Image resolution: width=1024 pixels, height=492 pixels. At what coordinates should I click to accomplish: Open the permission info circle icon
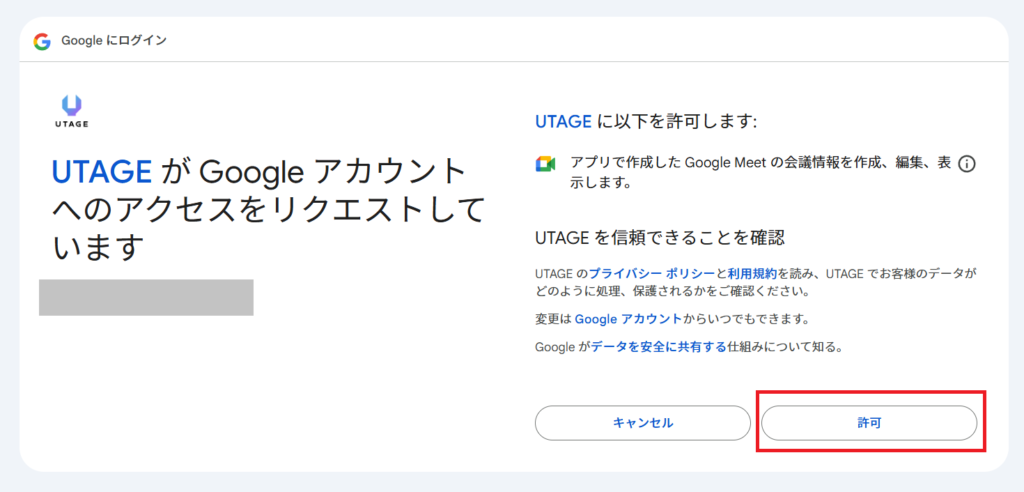[x=966, y=164]
